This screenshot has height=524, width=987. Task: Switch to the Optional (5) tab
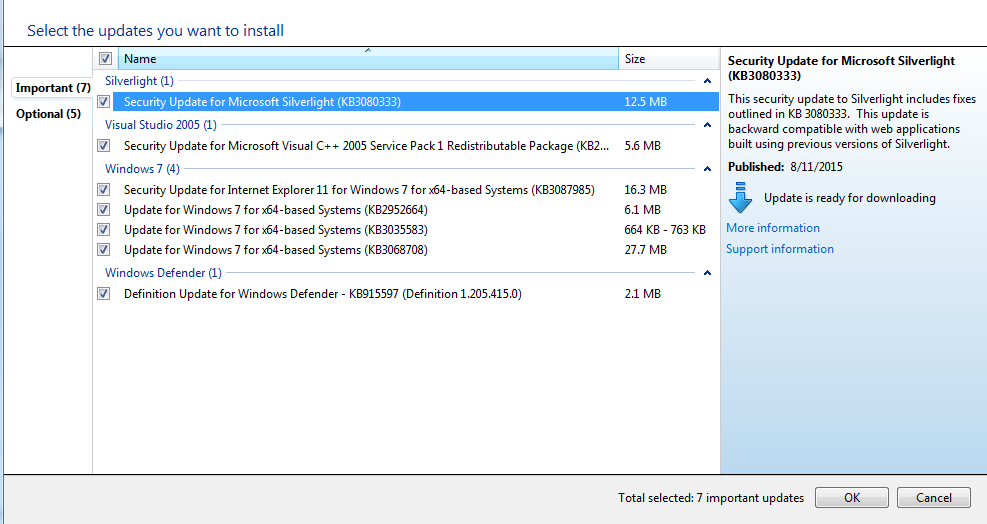tap(48, 114)
